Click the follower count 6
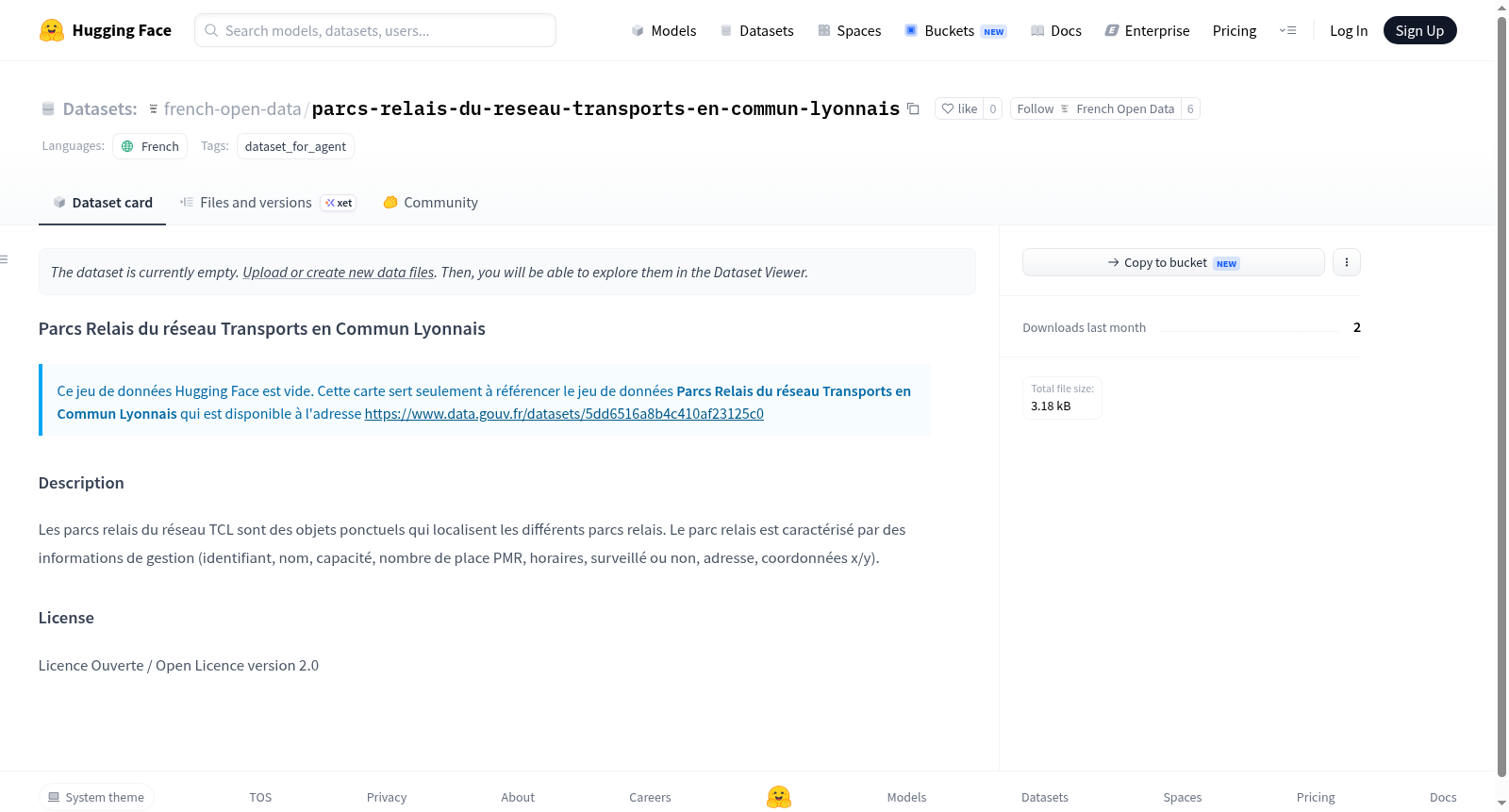Viewport: 1509px width, 812px height. click(1190, 108)
